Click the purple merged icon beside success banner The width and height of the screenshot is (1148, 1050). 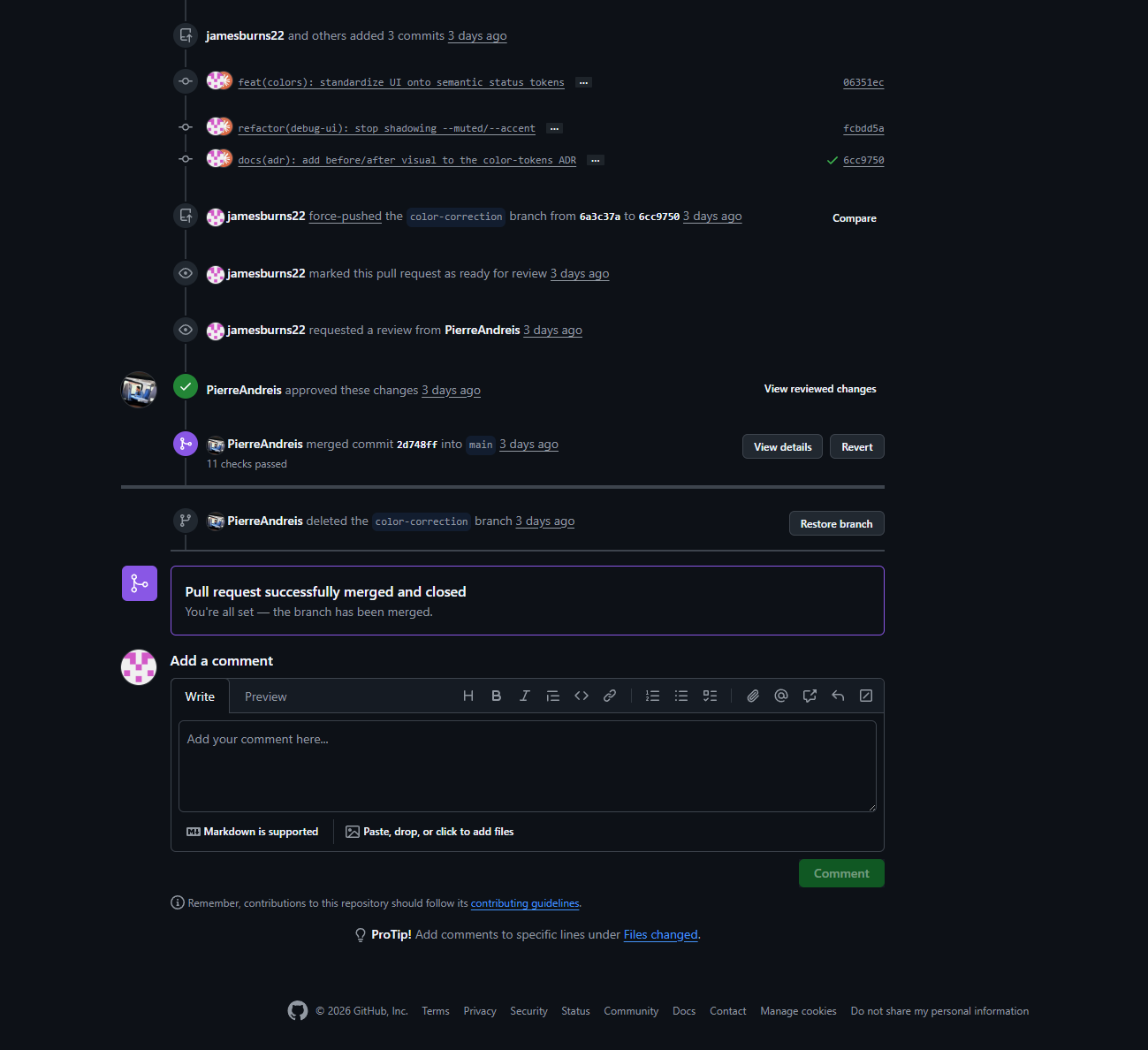140,583
